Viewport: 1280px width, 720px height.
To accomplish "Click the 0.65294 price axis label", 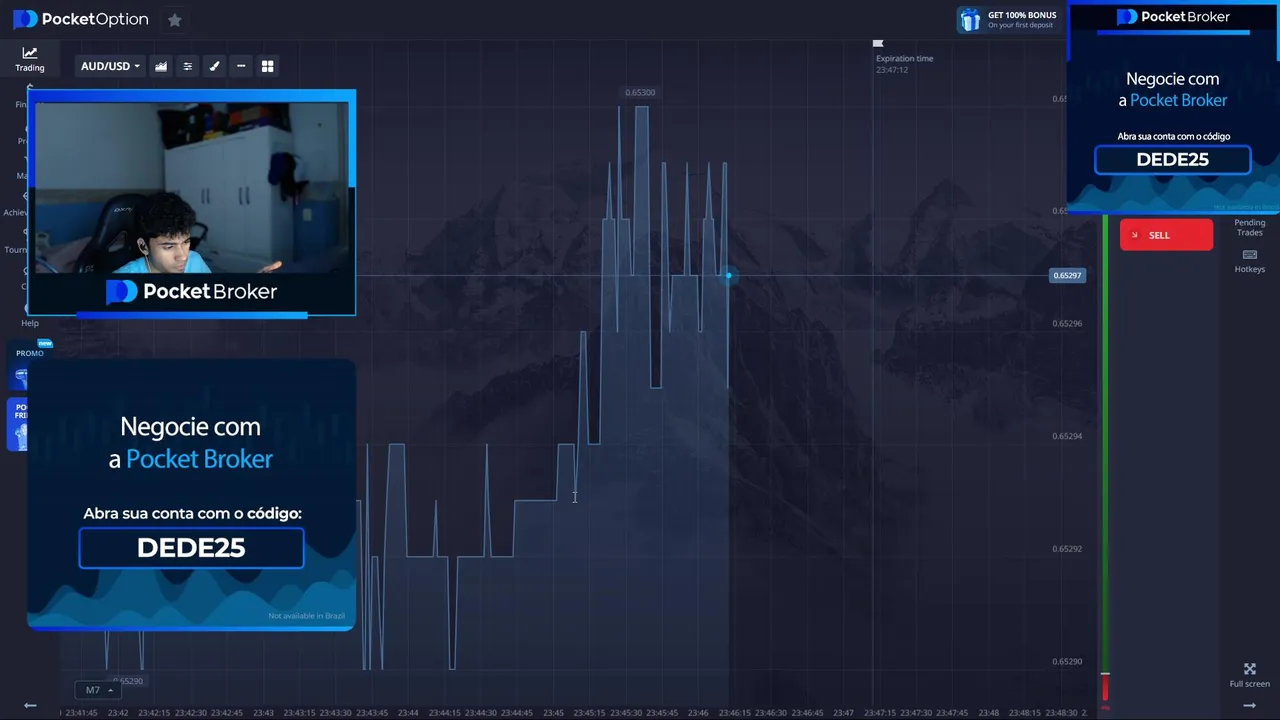I will 1067,436.
